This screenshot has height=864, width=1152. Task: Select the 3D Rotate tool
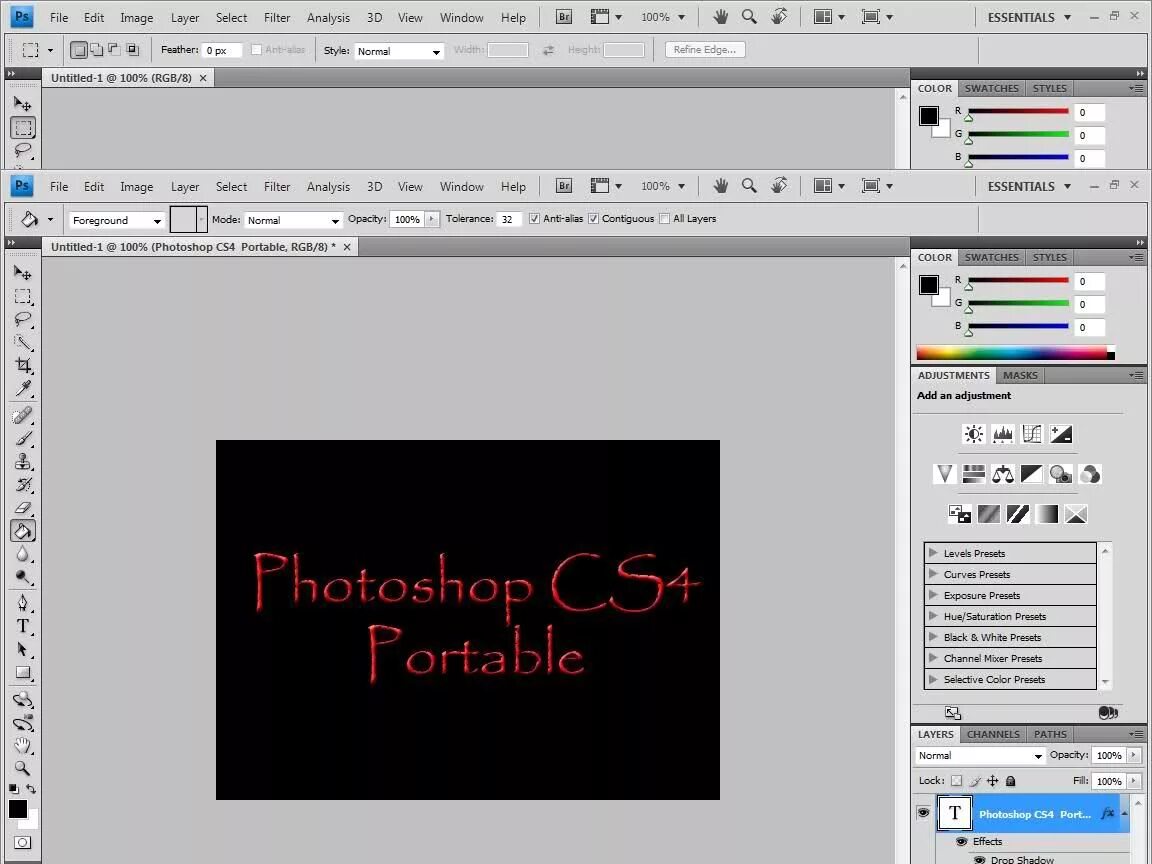[x=23, y=699]
